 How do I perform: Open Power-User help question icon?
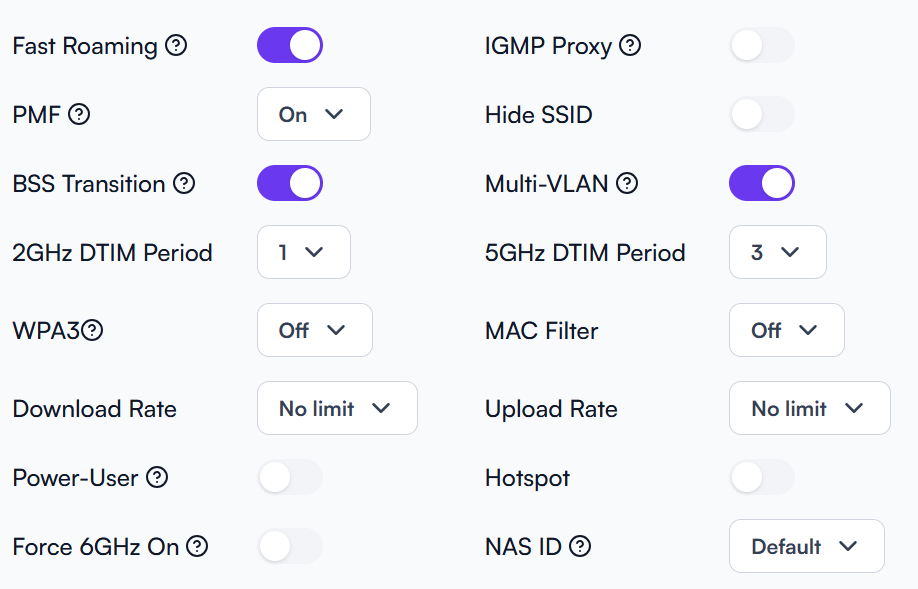coord(157,477)
